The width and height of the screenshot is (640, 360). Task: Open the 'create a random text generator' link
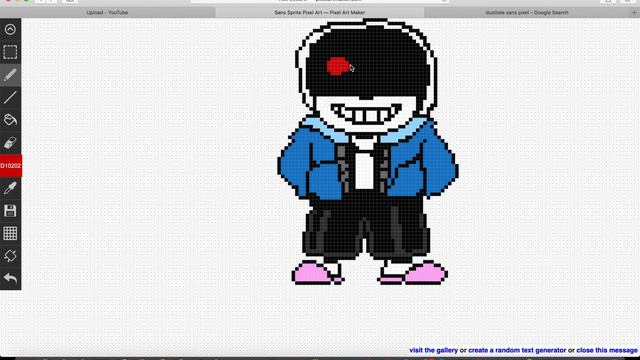click(x=517, y=350)
